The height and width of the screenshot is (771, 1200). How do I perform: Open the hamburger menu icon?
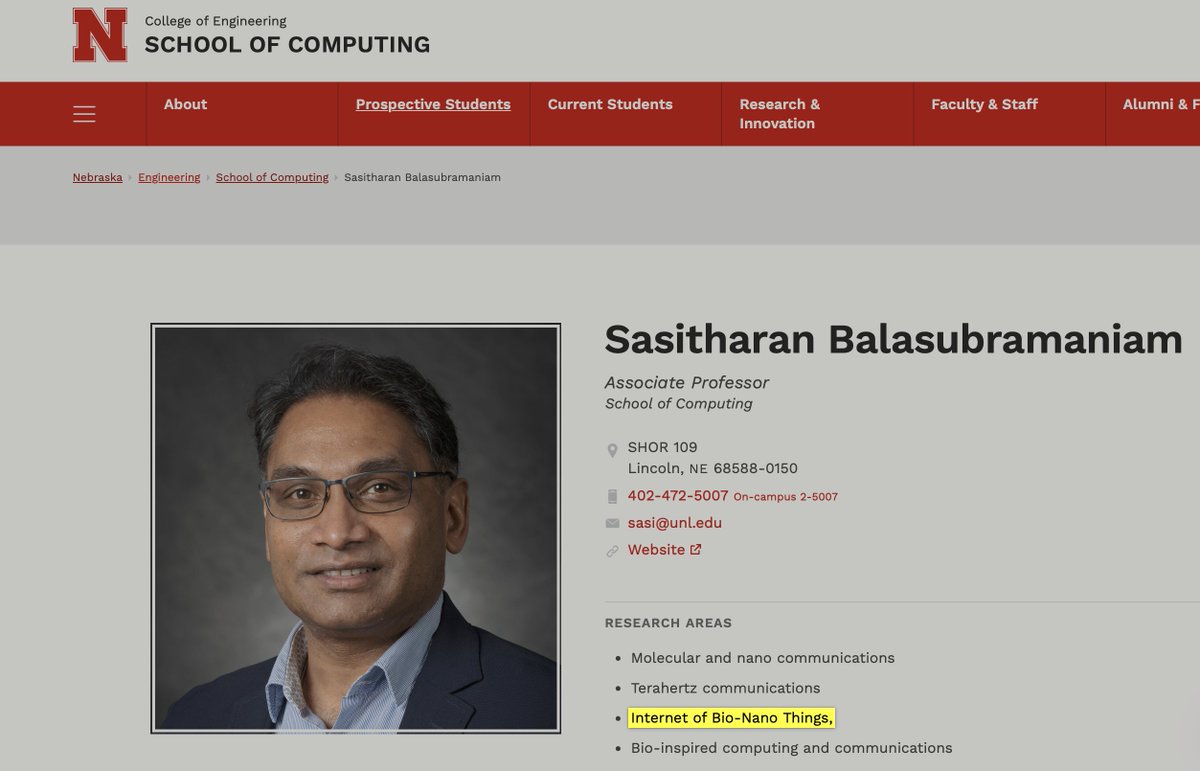click(85, 114)
